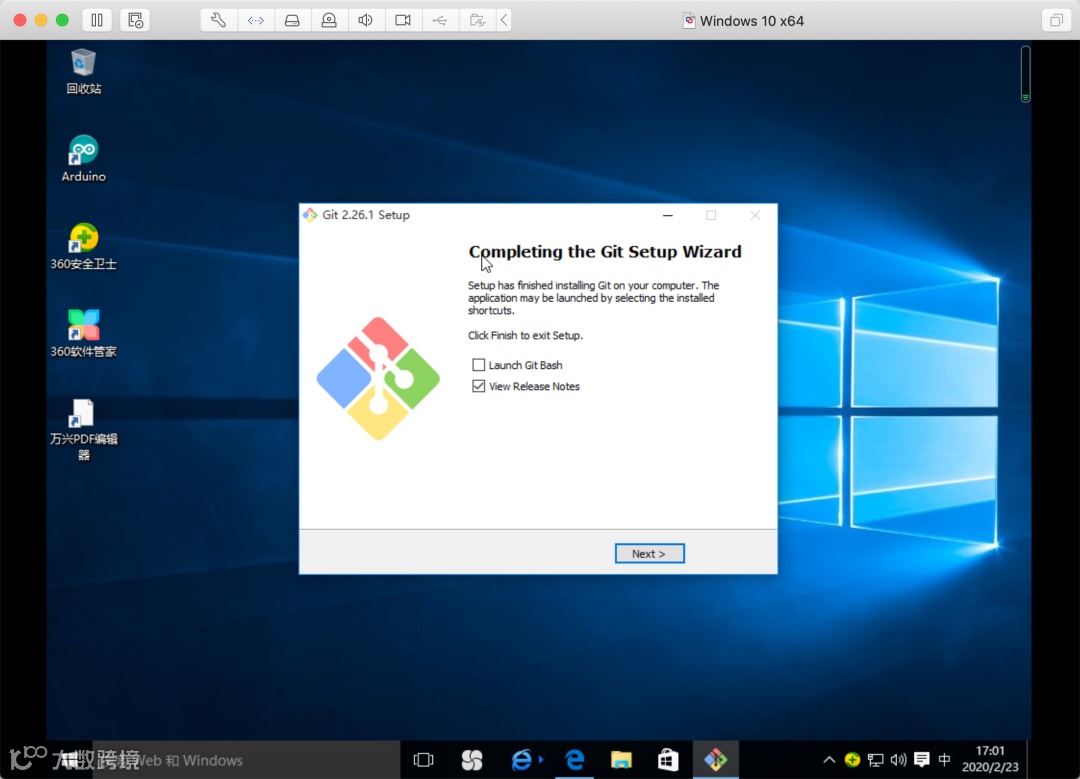Click the 360 security tray icon
The image size is (1080, 779).
point(852,760)
